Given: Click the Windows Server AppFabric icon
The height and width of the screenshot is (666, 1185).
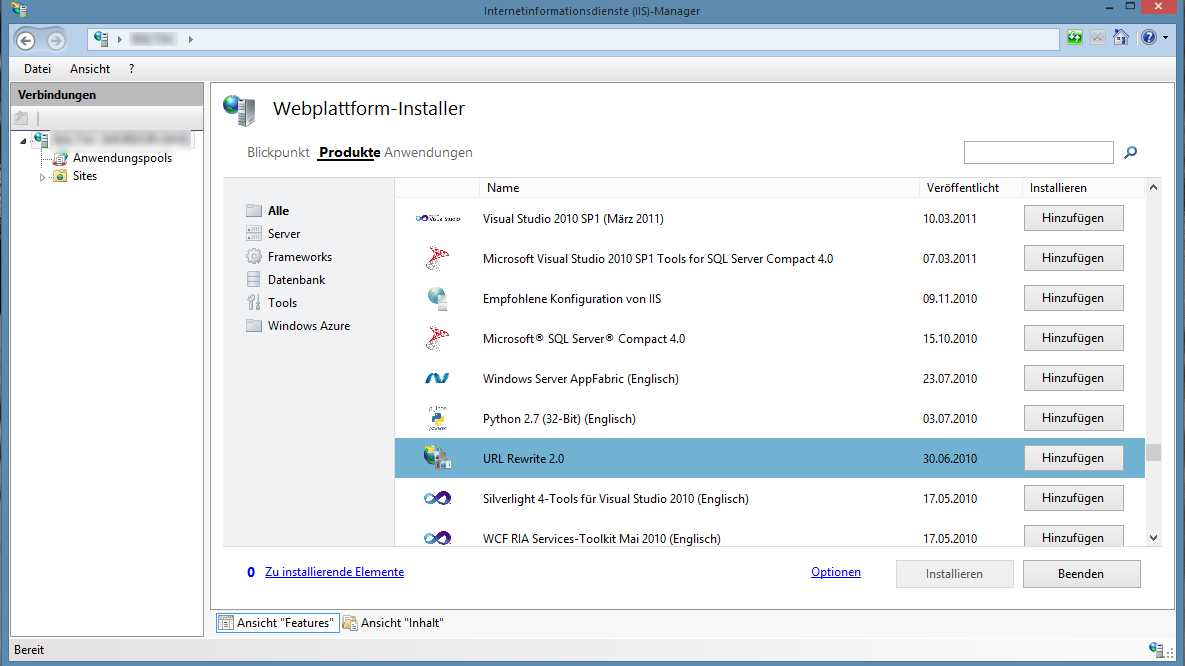Looking at the screenshot, I should (x=437, y=378).
